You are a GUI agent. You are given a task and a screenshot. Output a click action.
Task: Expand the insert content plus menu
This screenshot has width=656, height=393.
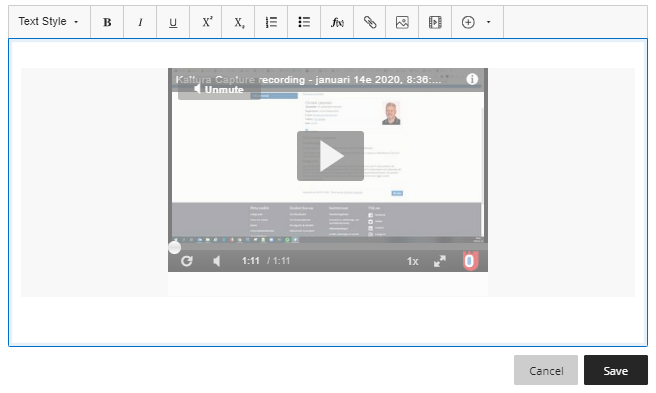pos(468,22)
